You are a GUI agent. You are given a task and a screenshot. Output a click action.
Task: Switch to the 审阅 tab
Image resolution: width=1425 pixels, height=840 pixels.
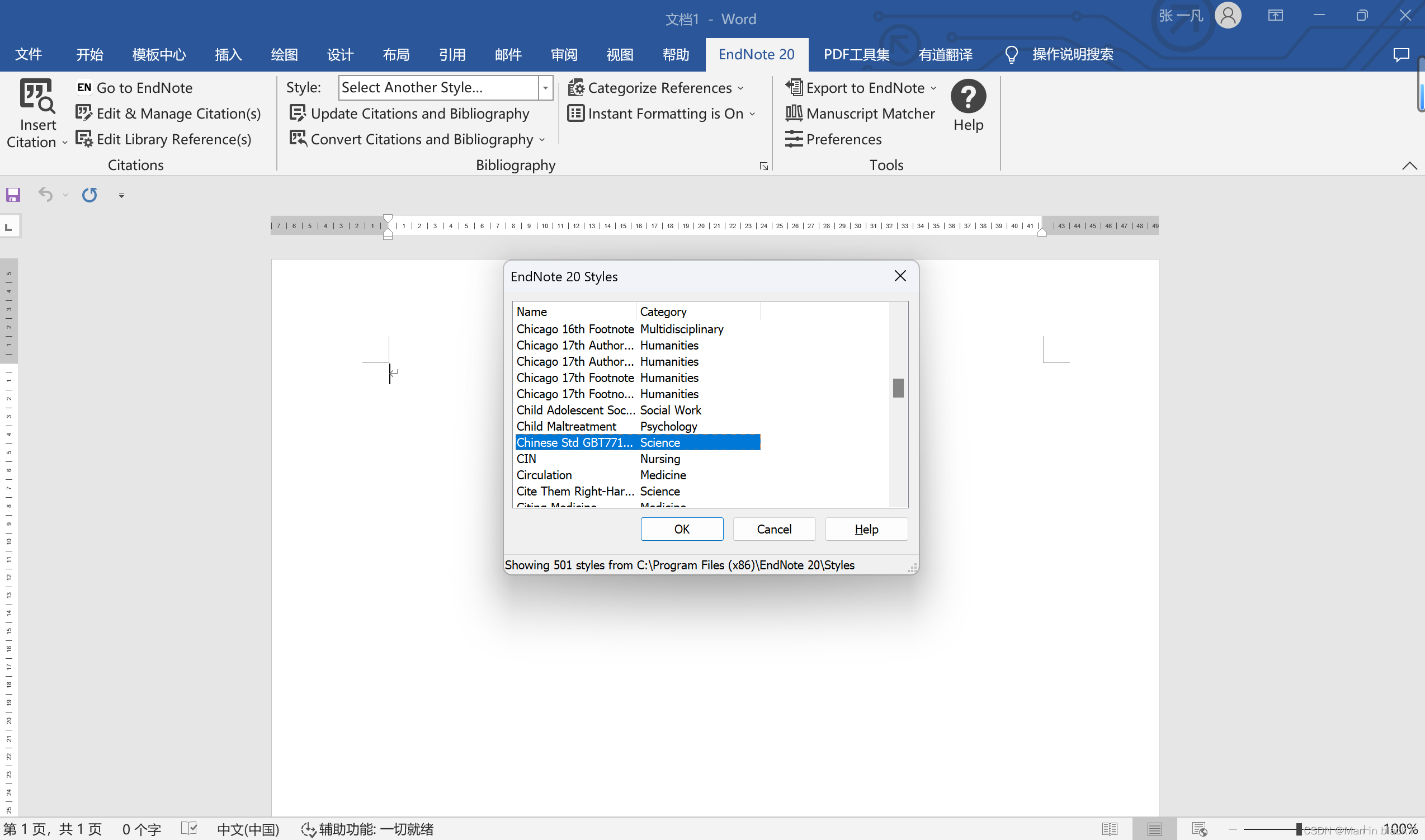point(564,54)
